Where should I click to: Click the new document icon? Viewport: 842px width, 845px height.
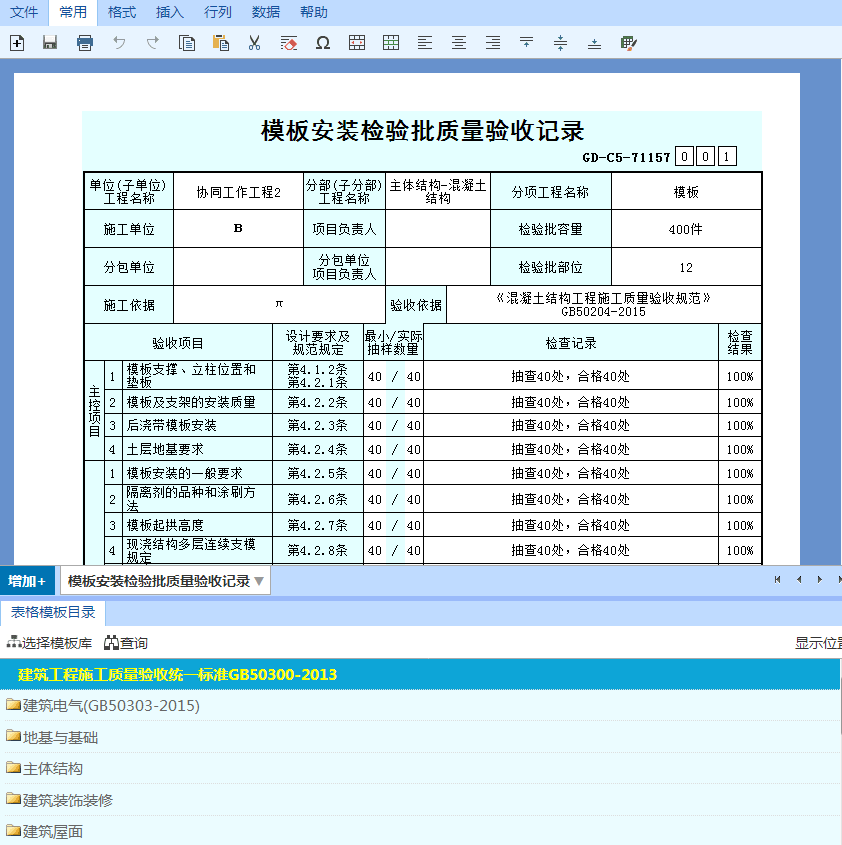[x=17, y=43]
